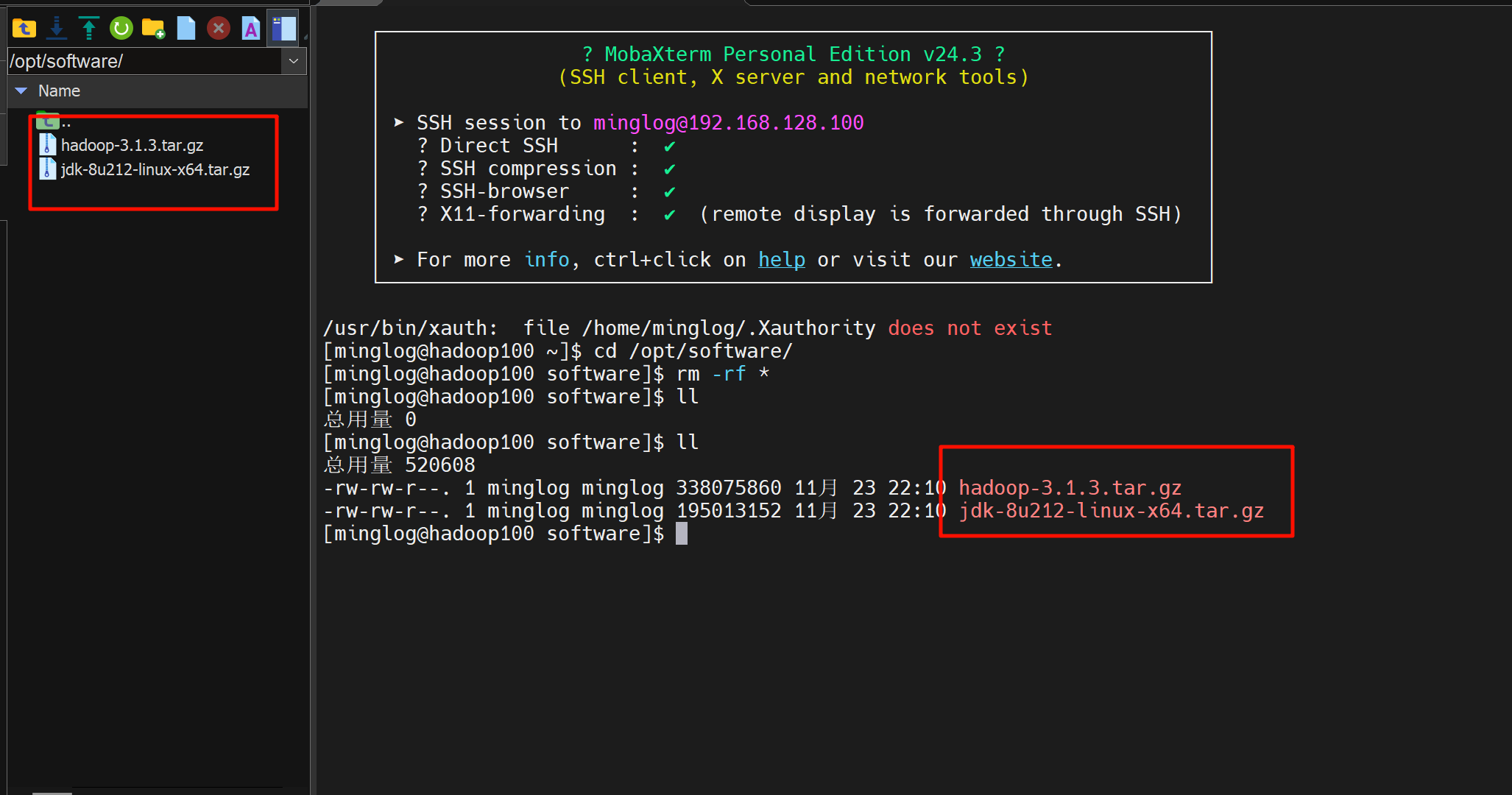The image size is (1512, 795).
Task: Select the '..' parent folder entry
Action: (54, 121)
